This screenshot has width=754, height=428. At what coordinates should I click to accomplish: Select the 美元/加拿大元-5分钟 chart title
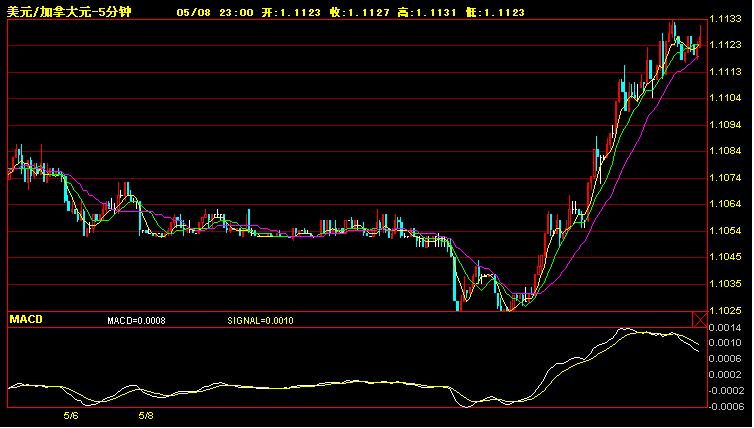pyautogui.click(x=69, y=12)
